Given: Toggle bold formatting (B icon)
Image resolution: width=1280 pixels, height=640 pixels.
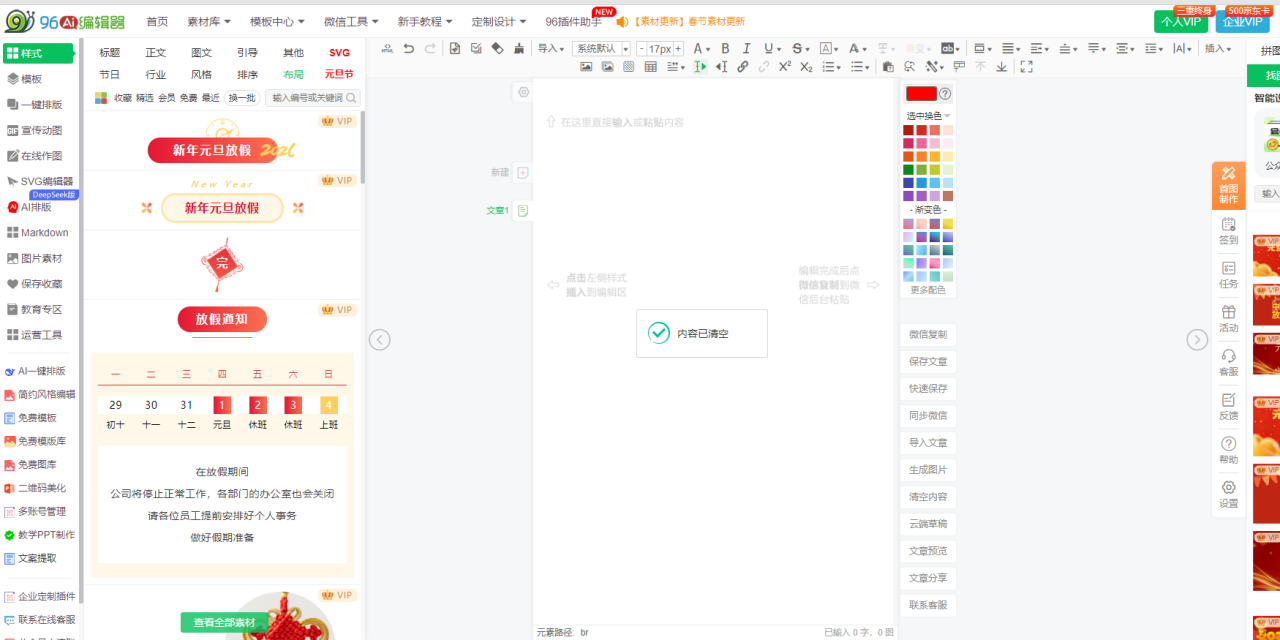Looking at the screenshot, I should tap(725, 48).
